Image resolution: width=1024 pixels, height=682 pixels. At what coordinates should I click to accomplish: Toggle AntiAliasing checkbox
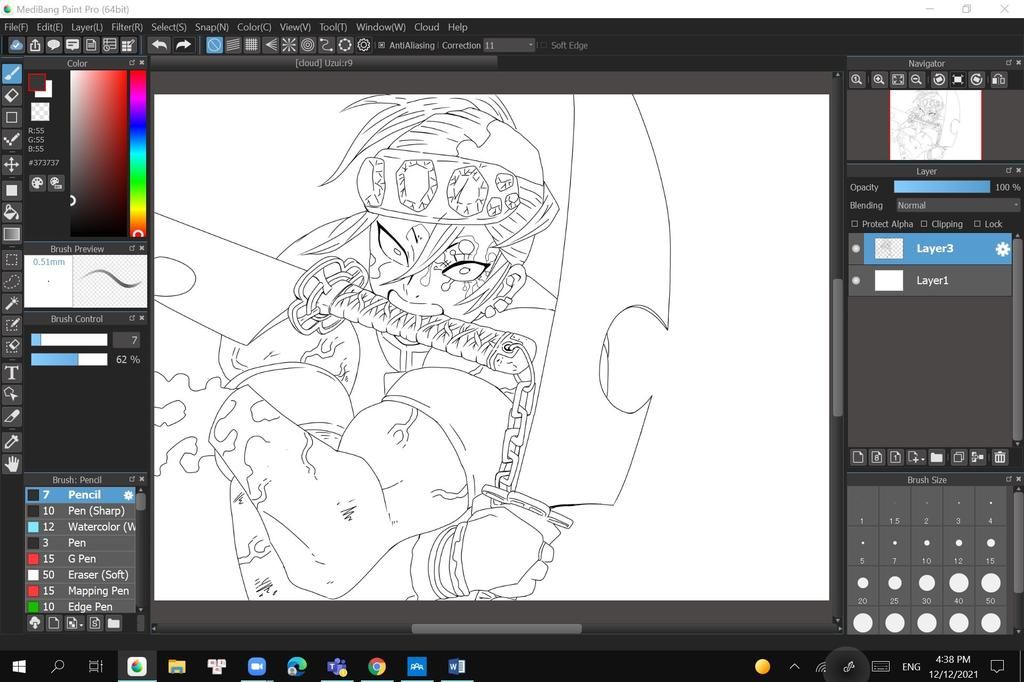pyautogui.click(x=381, y=45)
